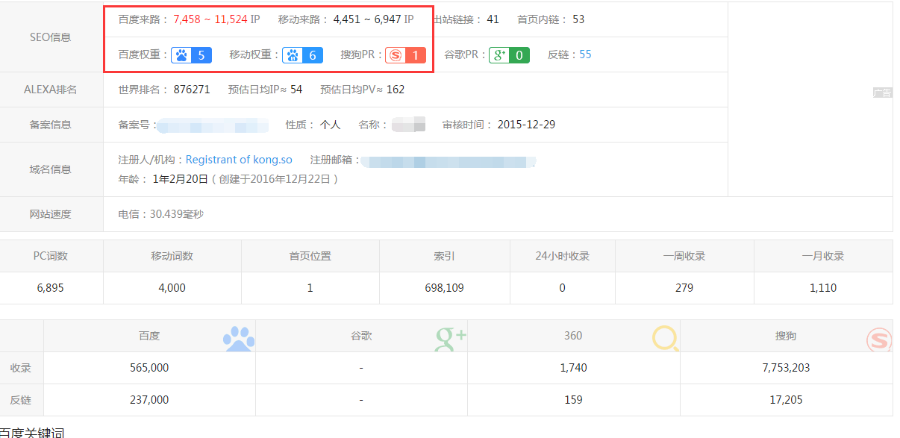The width and height of the screenshot is (900, 438).
Task: Open the backlinks count 55 link
Action: (585, 55)
